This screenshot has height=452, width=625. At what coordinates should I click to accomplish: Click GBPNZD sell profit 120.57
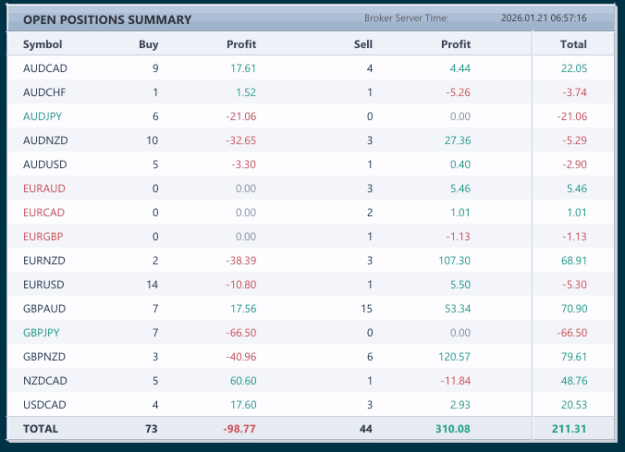(454, 357)
